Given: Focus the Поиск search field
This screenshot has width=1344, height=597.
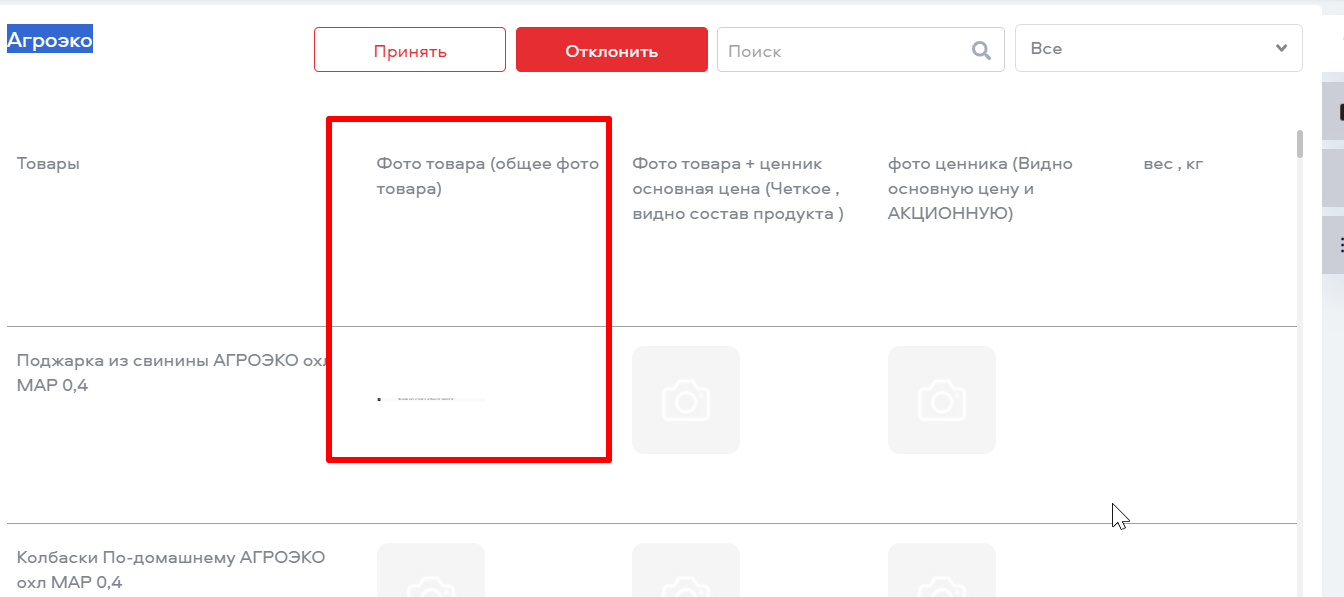Looking at the screenshot, I should pos(861,50).
